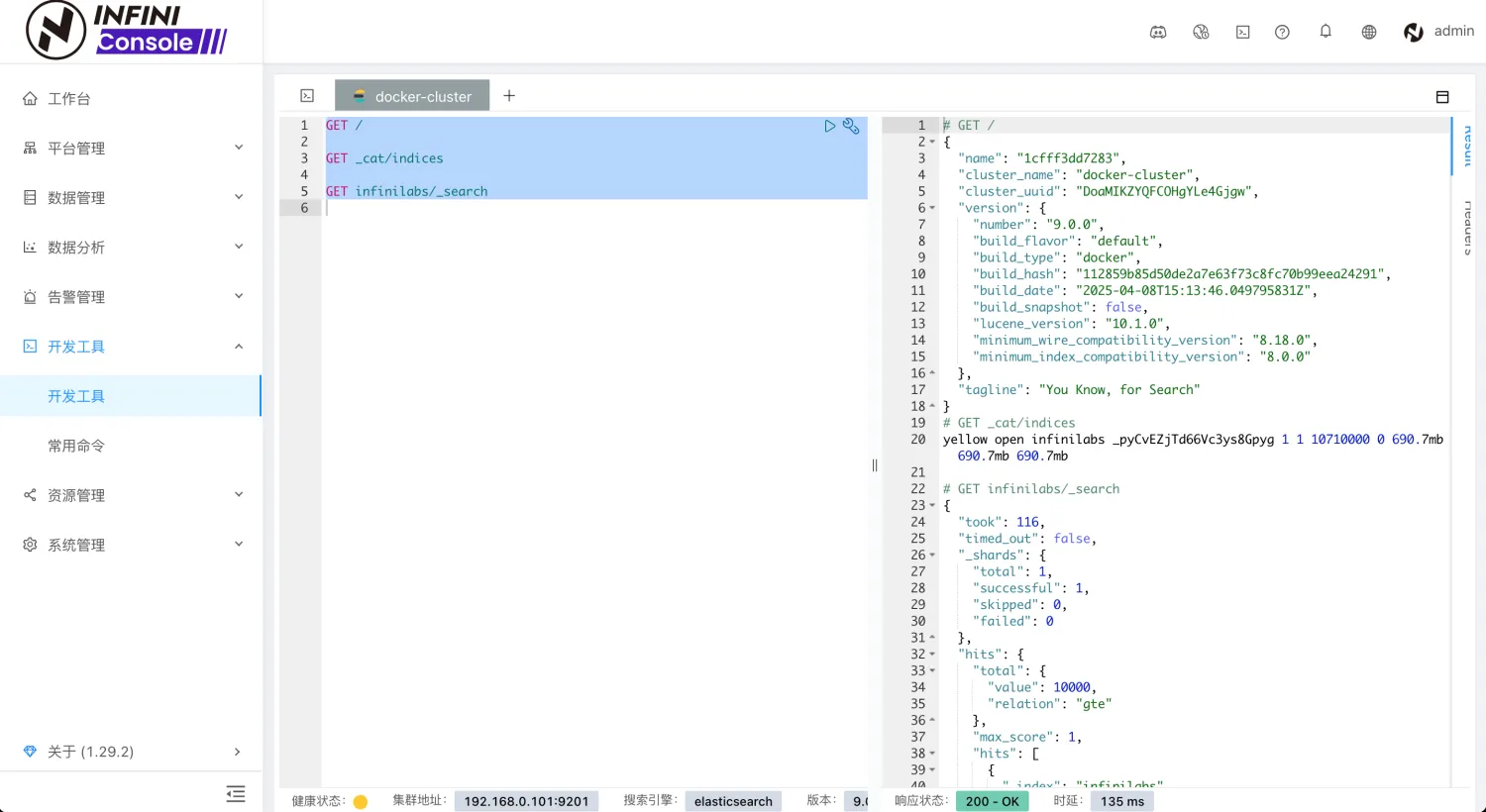Expand the 资源管理 menu
Viewport: 1486px width, 812px height.
click(131, 494)
